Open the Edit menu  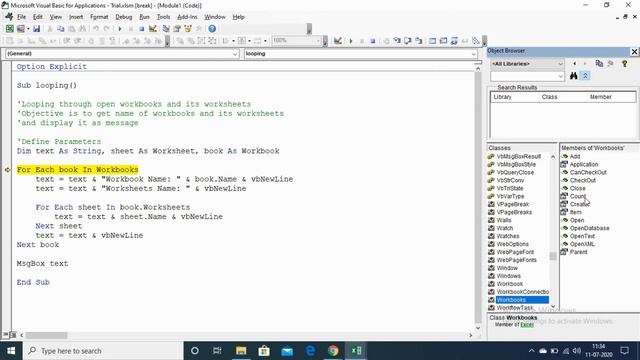[38, 17]
